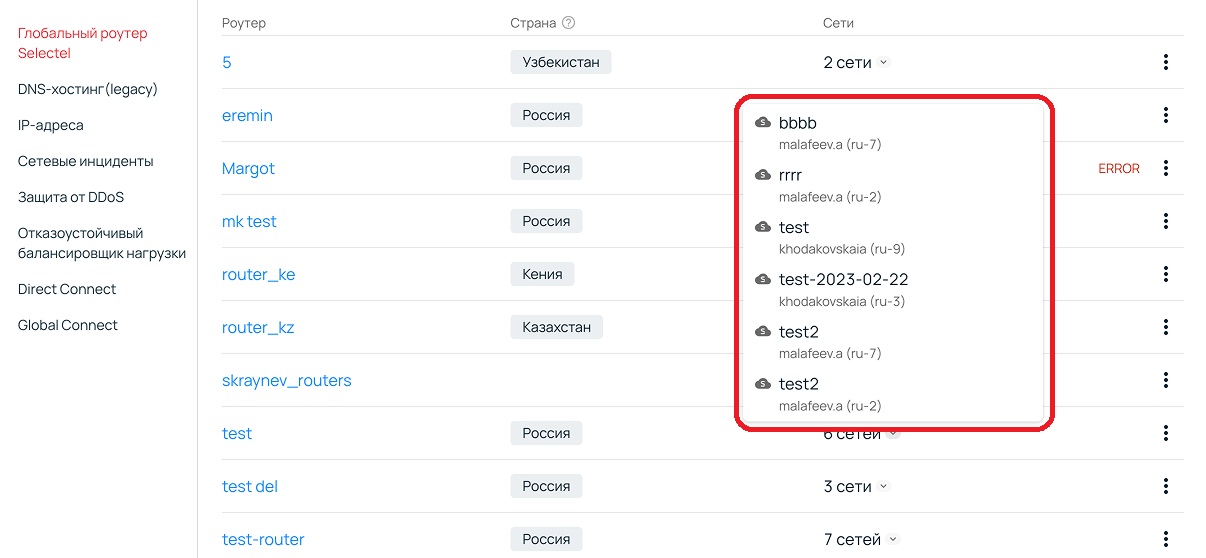This screenshot has height=558, width=1206.
Task: Open the router_kz router link
Action: coord(258,327)
